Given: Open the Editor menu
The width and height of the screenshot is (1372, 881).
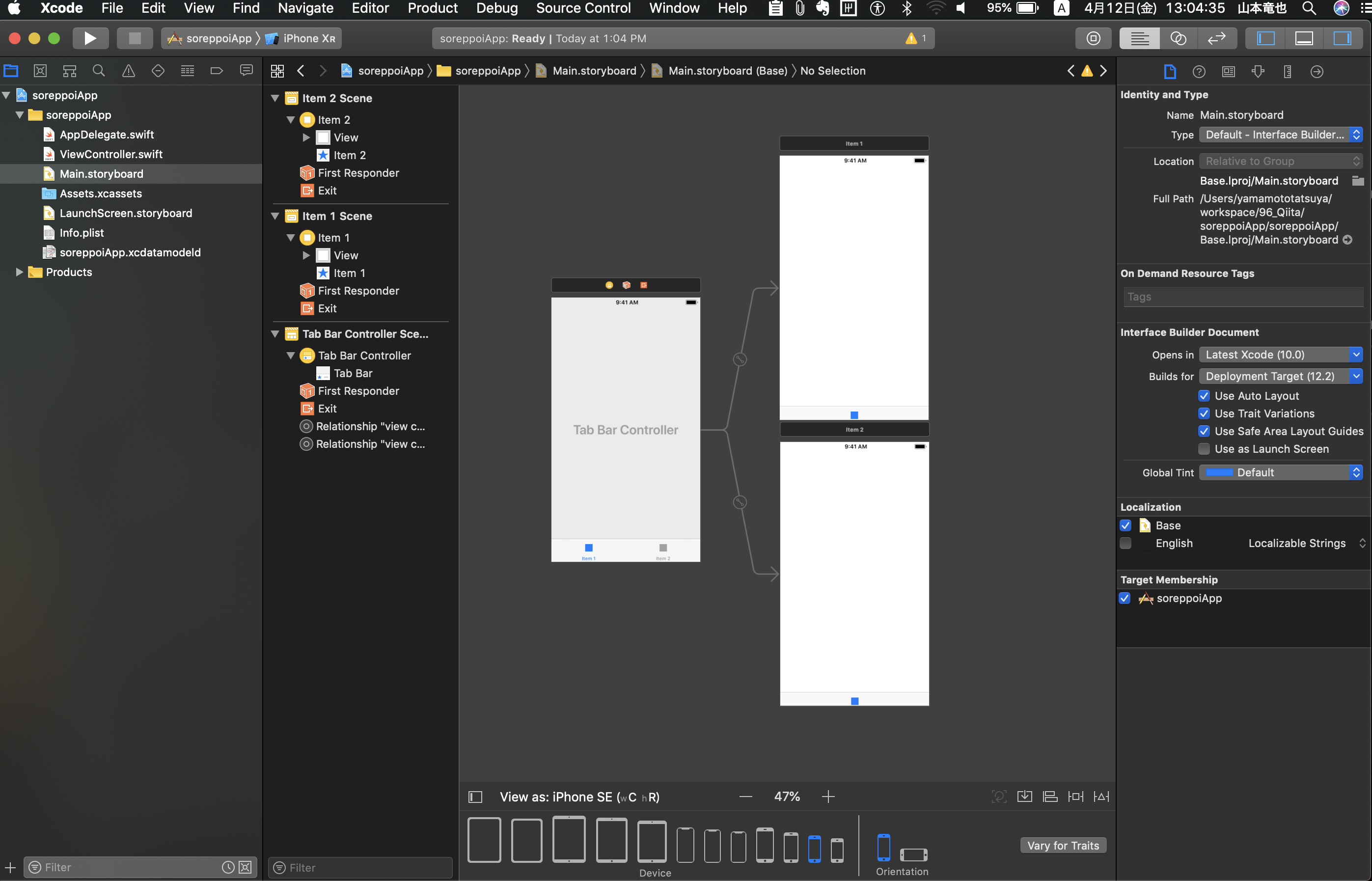Looking at the screenshot, I should (370, 8).
